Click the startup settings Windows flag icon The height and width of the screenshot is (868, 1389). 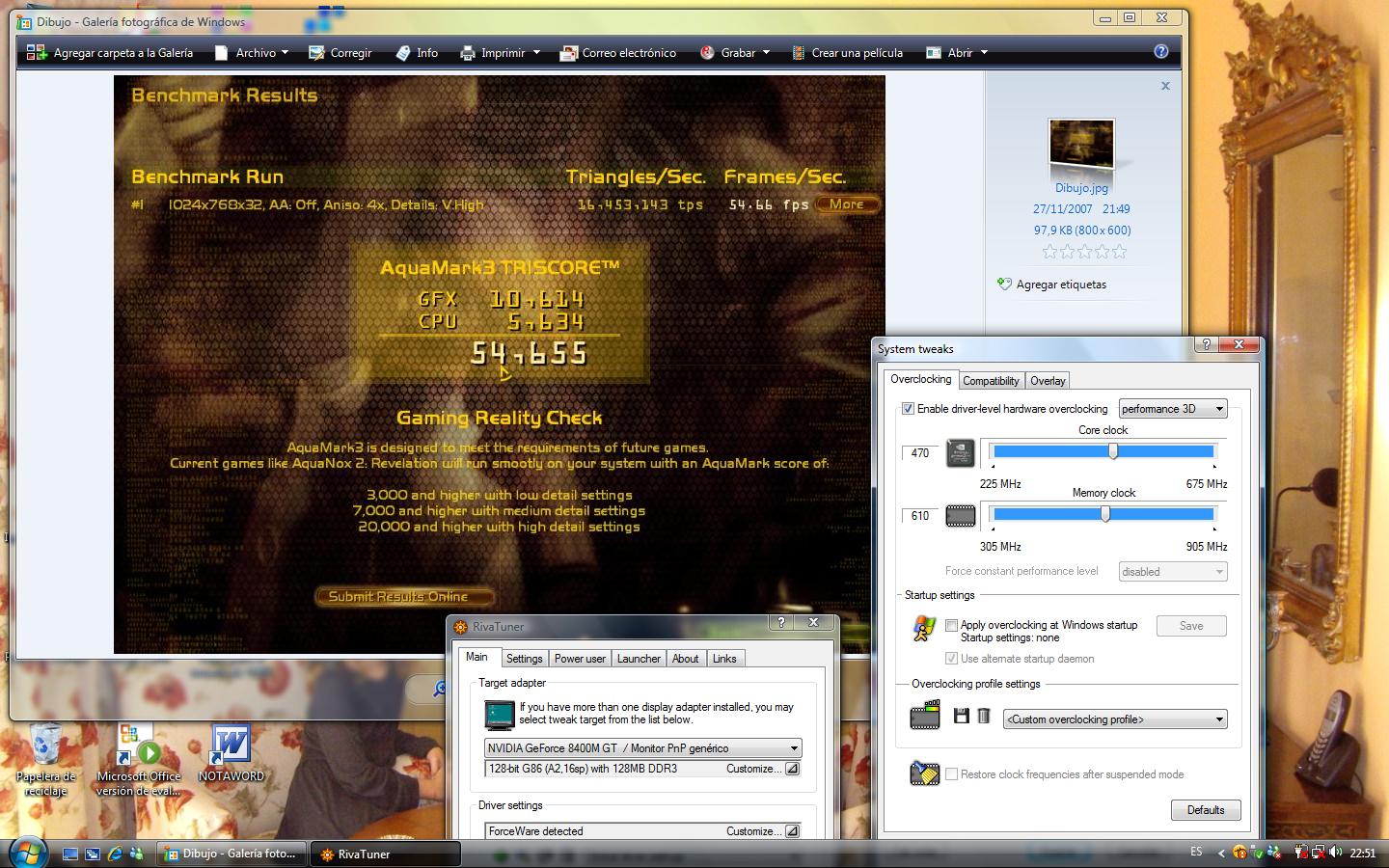pos(924,629)
